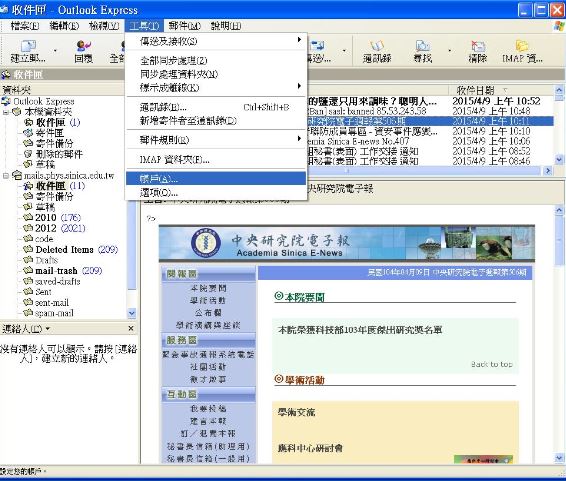Viewport: 566px width, 481px height.
Task: Open the 郵件 menu
Action: (x=184, y=26)
